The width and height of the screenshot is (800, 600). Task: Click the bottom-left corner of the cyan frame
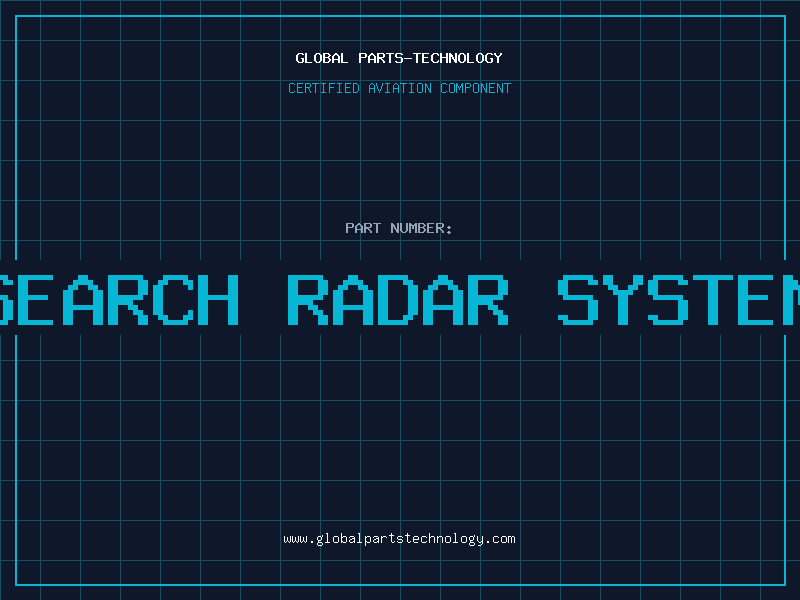point(16,584)
